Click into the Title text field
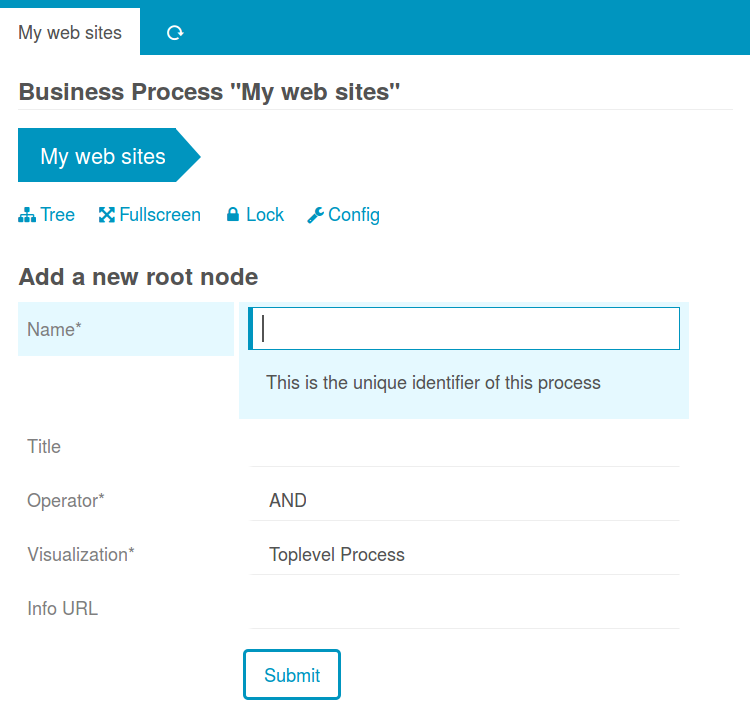 click(466, 447)
